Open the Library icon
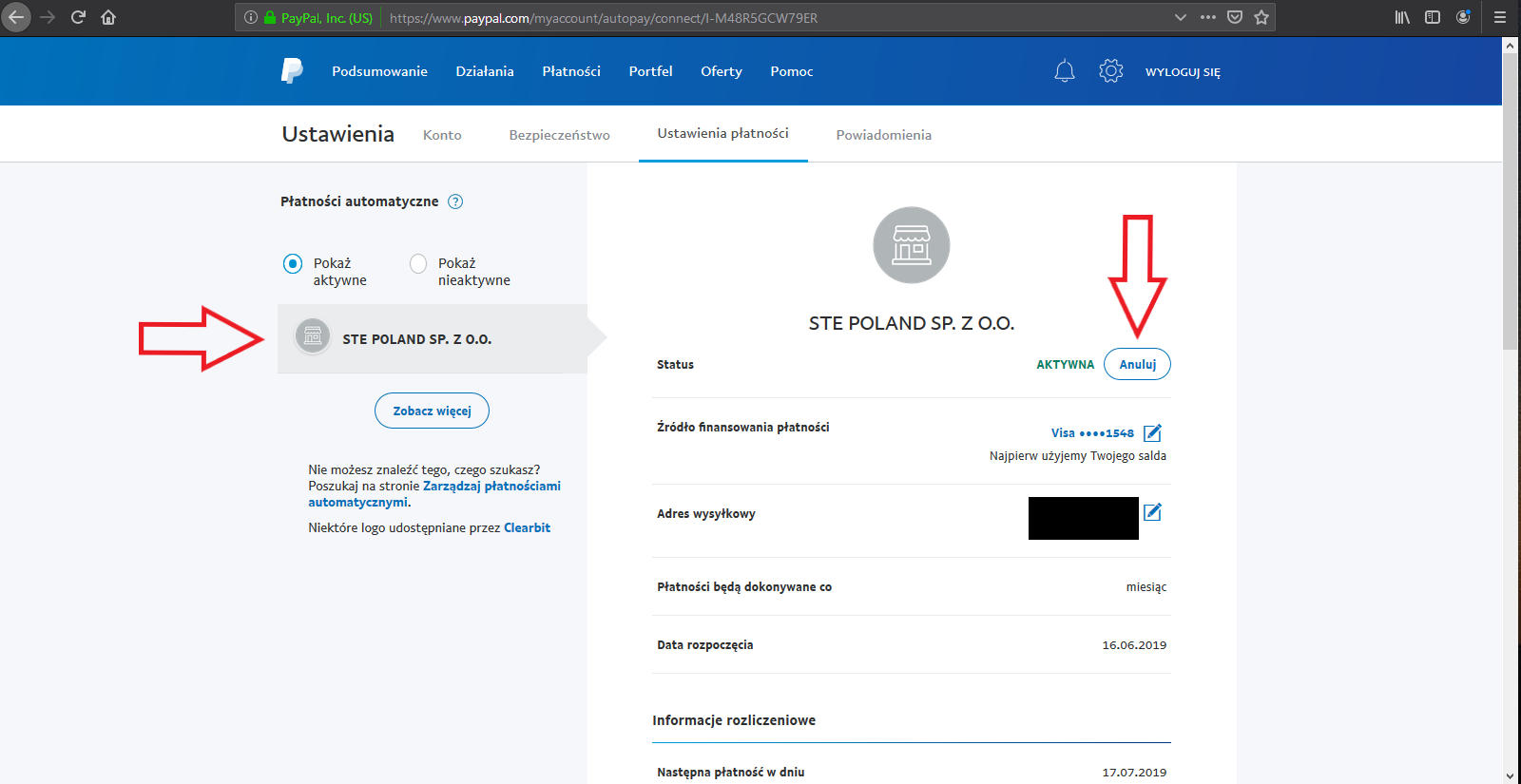1521x784 pixels. coord(1402,17)
